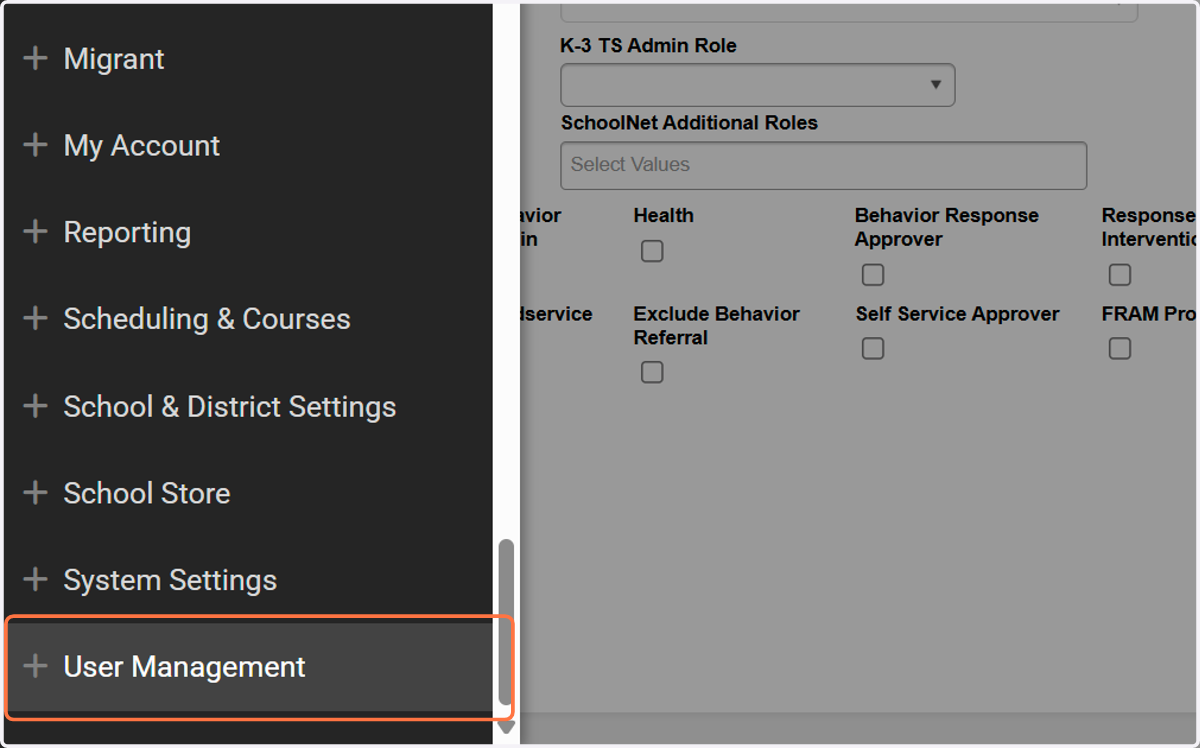
Task: Open the Migrant menu item
Action: tap(249, 59)
